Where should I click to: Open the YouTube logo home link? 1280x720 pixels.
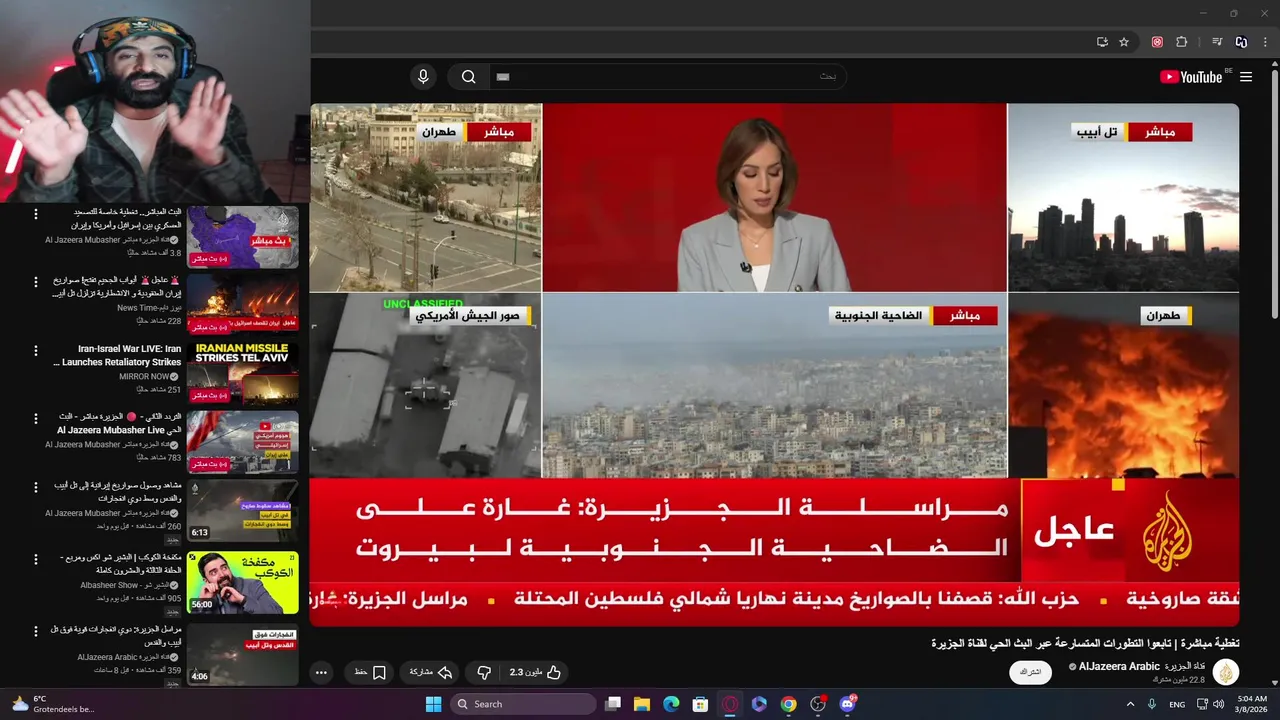1193,77
